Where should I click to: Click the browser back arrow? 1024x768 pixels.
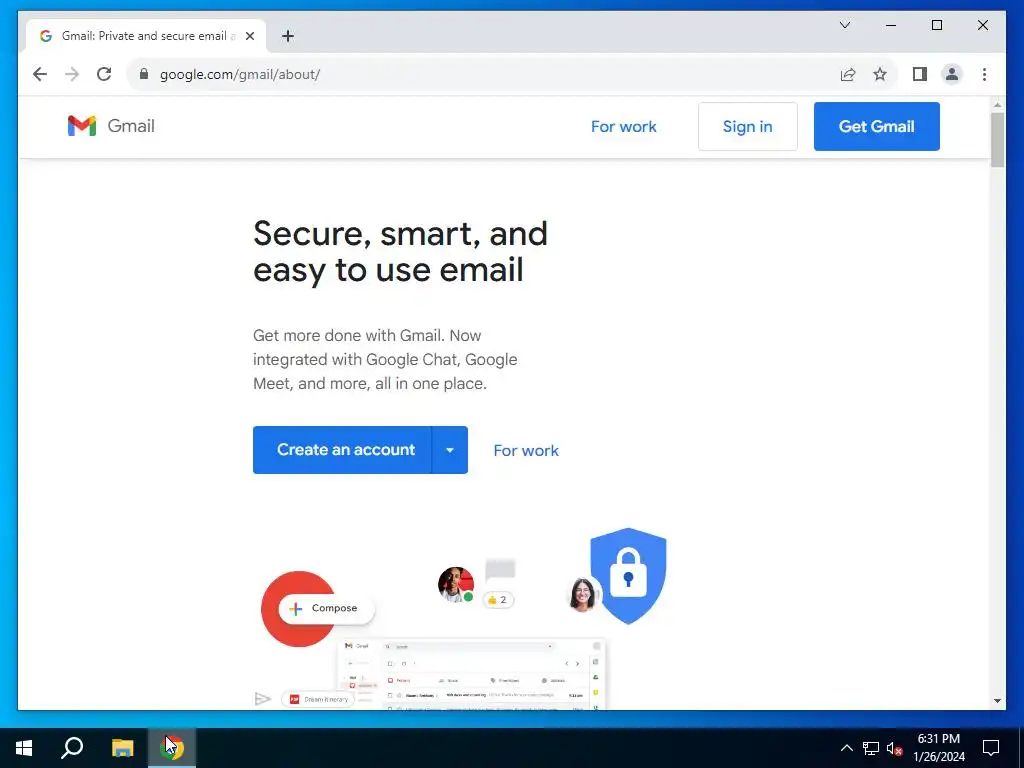[x=40, y=74]
